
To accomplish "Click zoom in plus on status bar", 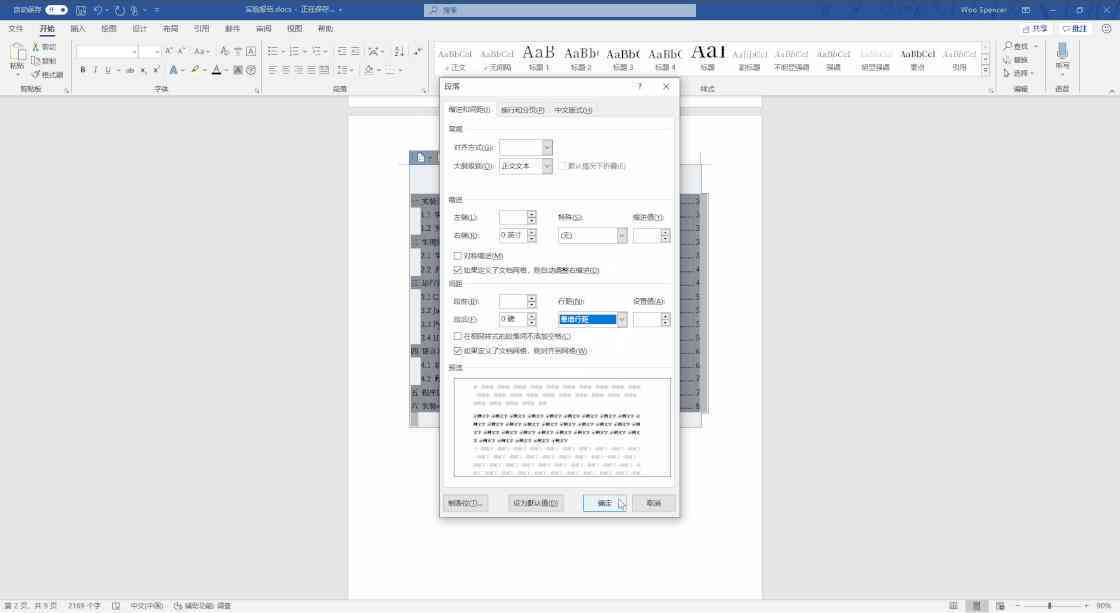I will [1086, 605].
